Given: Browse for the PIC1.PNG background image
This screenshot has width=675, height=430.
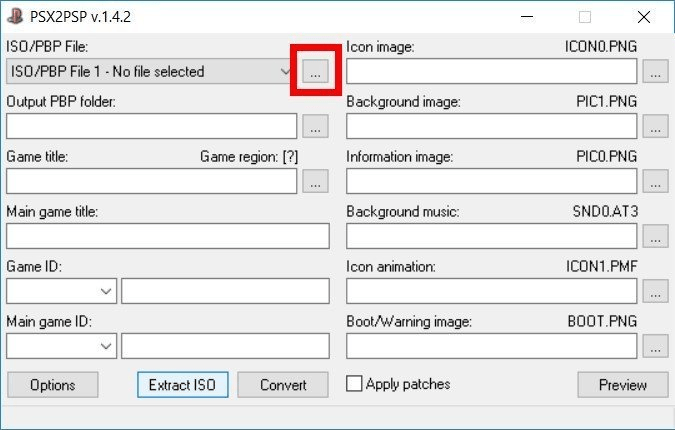Looking at the screenshot, I should click(655, 127).
